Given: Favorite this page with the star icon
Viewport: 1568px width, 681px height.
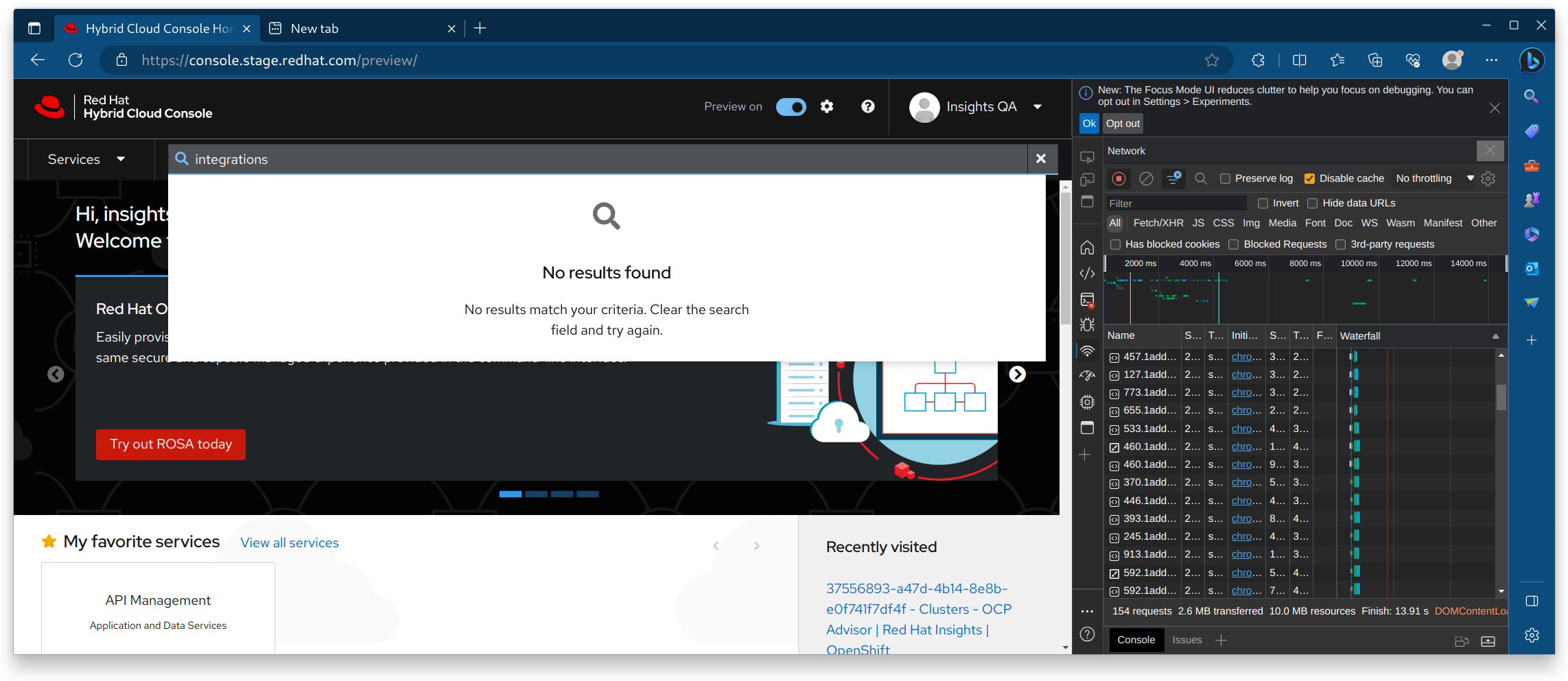Looking at the screenshot, I should tap(1212, 60).
